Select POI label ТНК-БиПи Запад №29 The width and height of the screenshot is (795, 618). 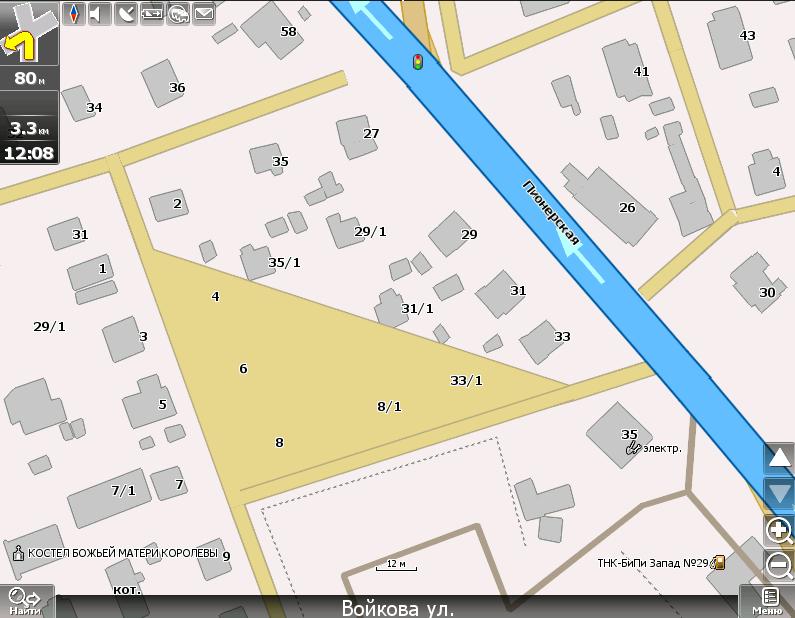(x=653, y=563)
